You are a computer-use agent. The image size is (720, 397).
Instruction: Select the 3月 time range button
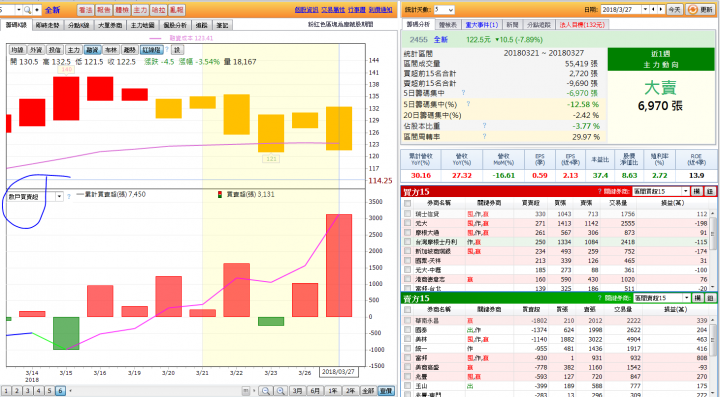click(297, 391)
